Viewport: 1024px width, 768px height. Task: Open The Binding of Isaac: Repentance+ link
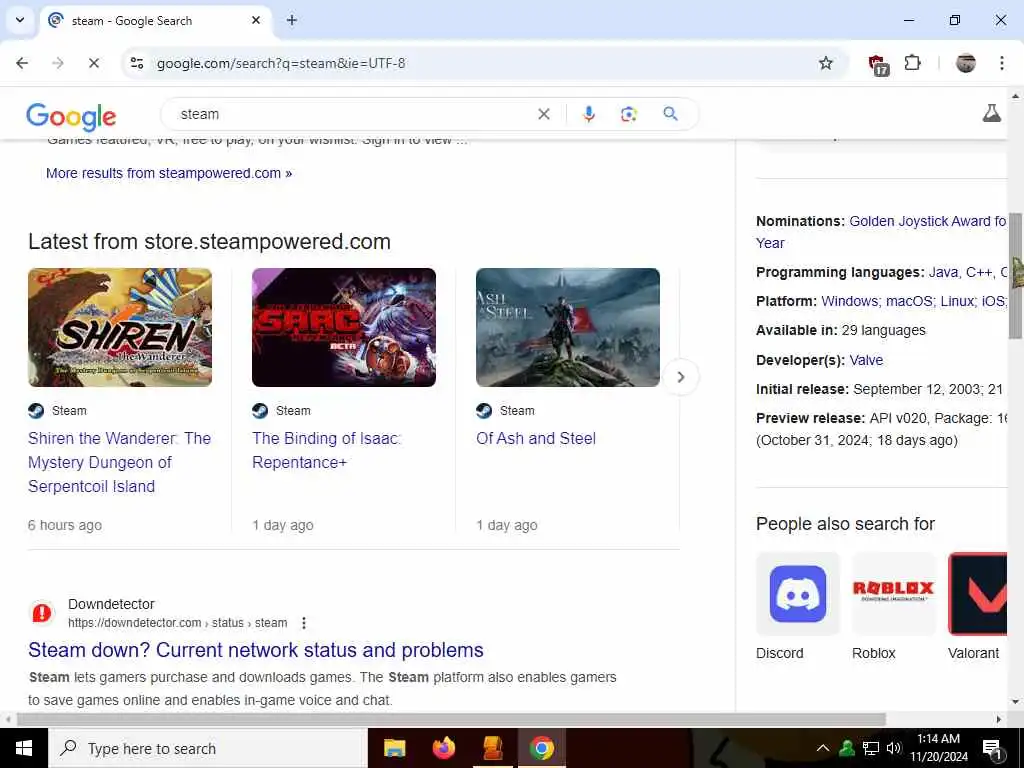tap(327, 450)
